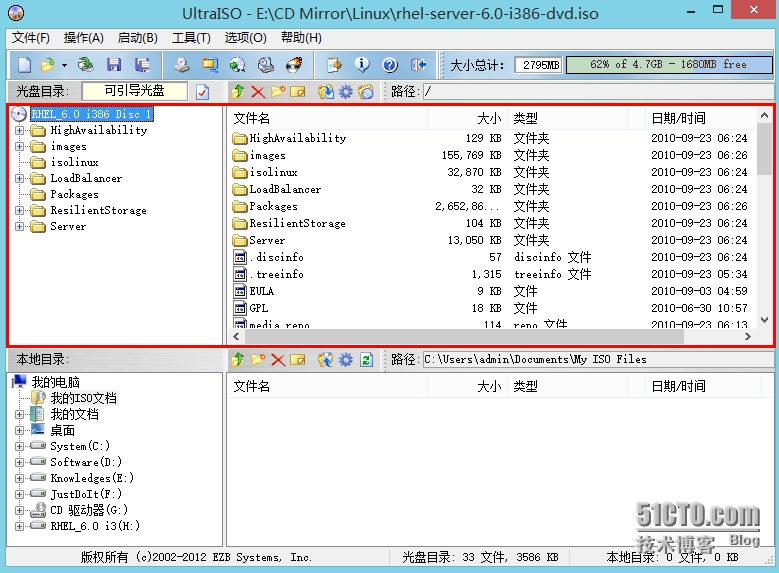The height and width of the screenshot is (573, 779).
Task: Expand the HighAvailability tree node
Action: (19, 130)
